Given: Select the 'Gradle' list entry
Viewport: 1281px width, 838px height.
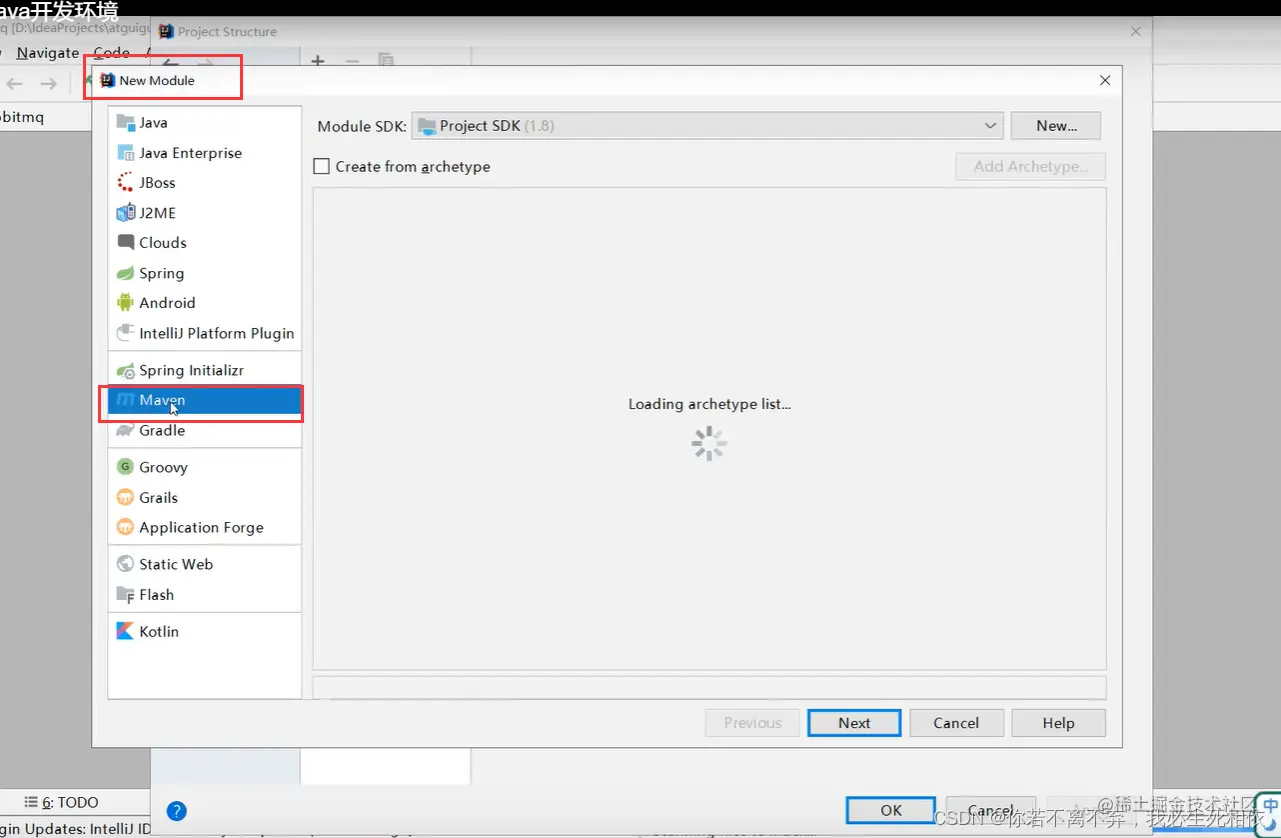Looking at the screenshot, I should click(204, 431).
